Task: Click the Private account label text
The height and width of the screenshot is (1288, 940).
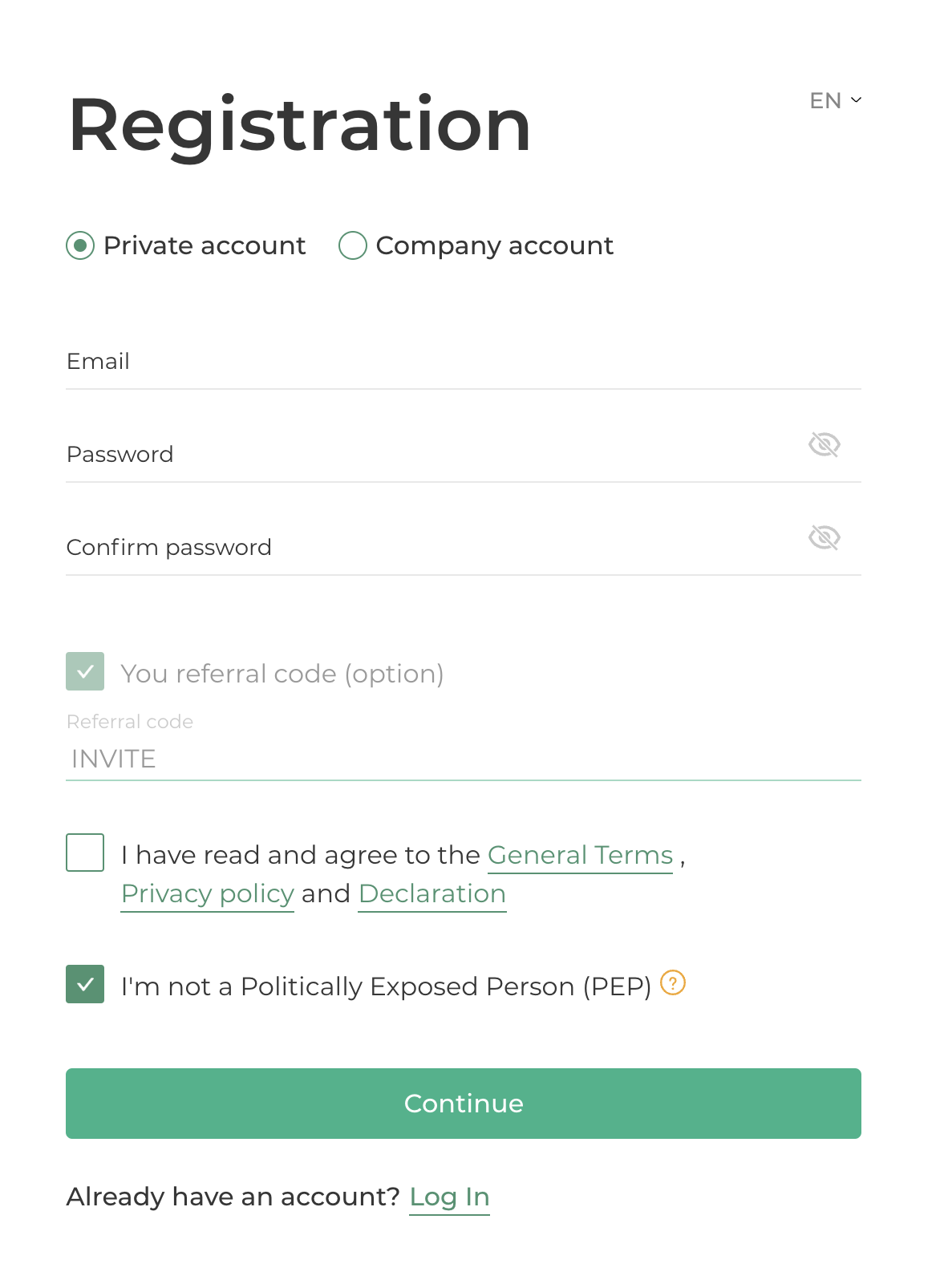Action: (205, 245)
